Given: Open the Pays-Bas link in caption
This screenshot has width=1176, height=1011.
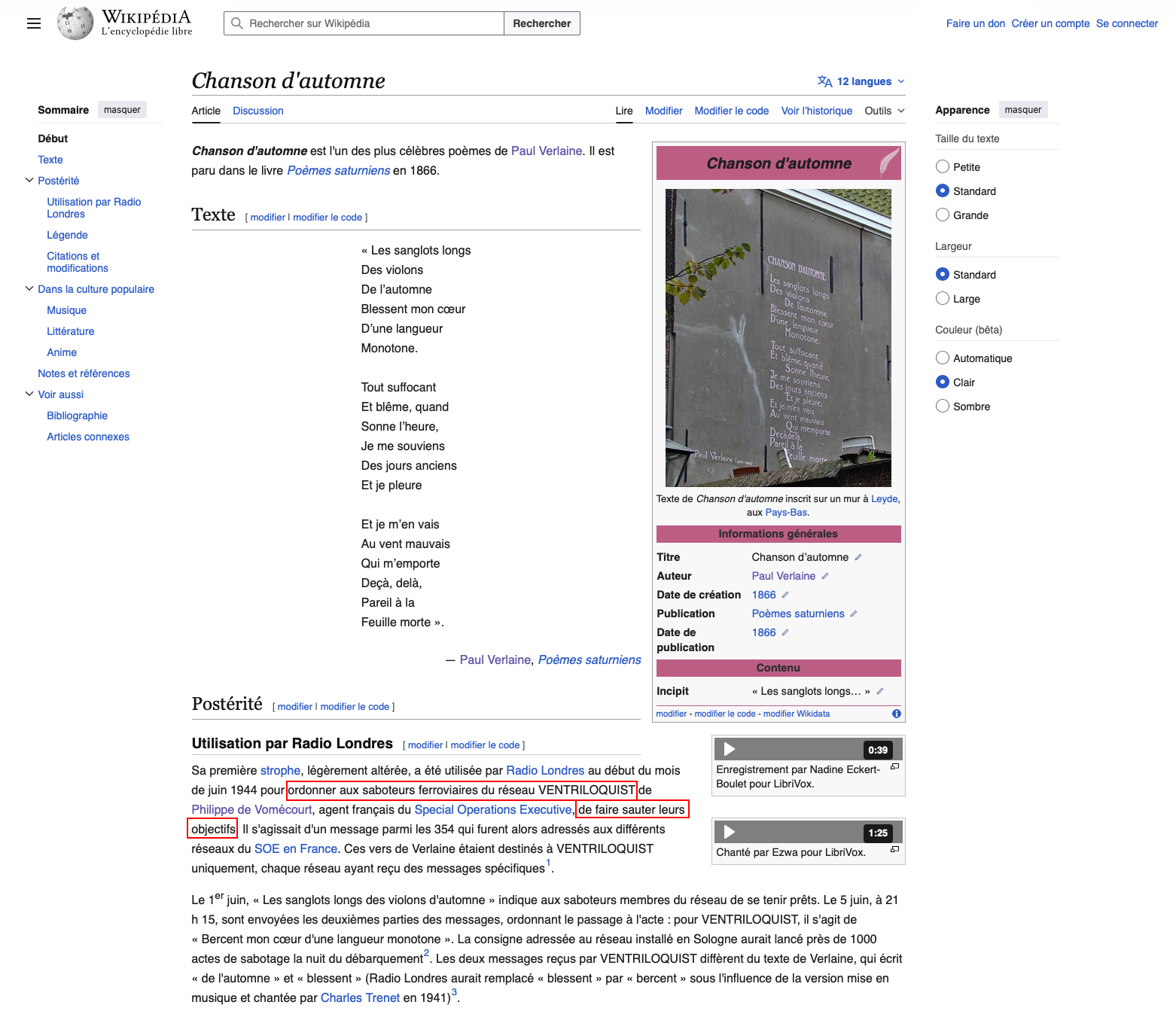Looking at the screenshot, I should (786, 513).
